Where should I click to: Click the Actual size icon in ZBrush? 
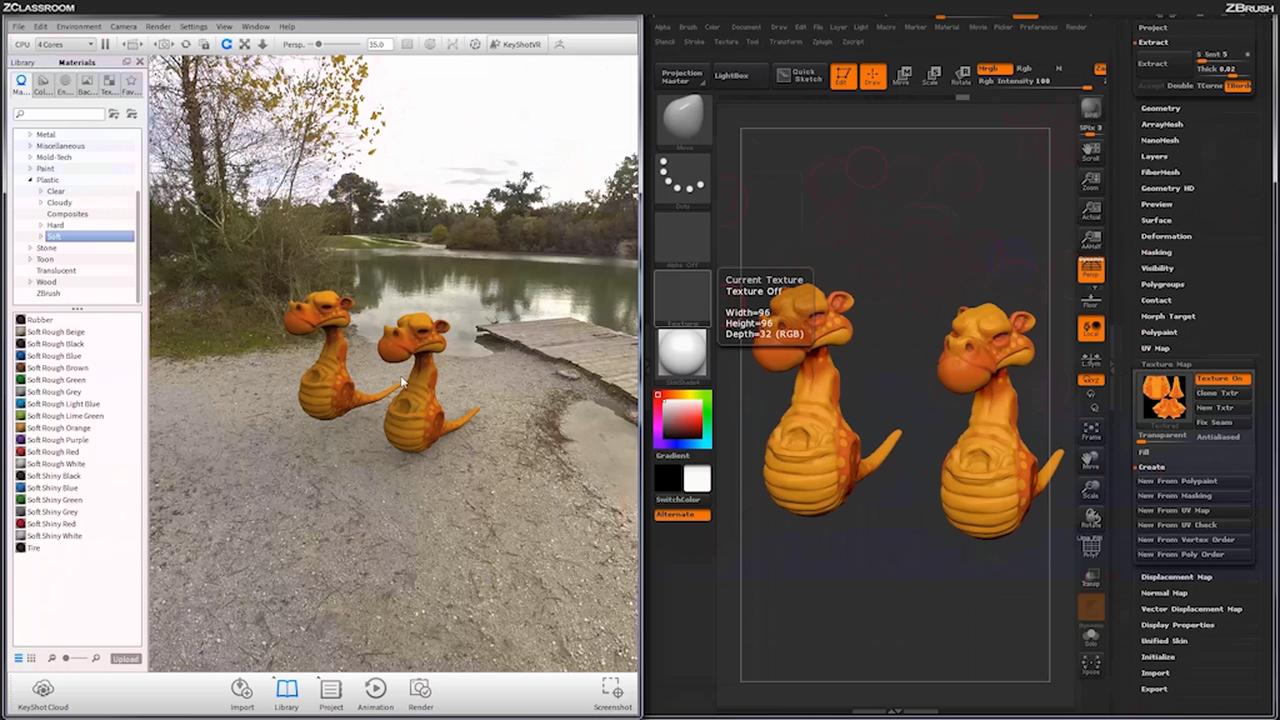click(x=1091, y=211)
